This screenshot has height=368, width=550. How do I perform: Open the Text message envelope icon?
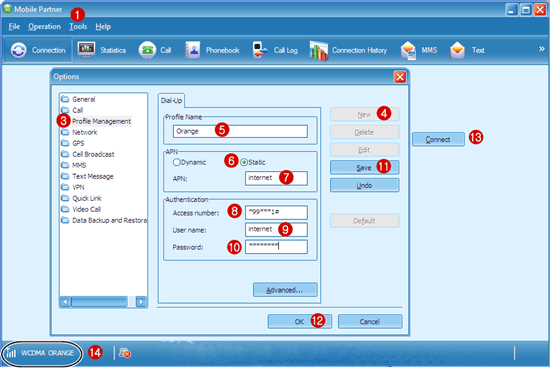tap(457, 50)
